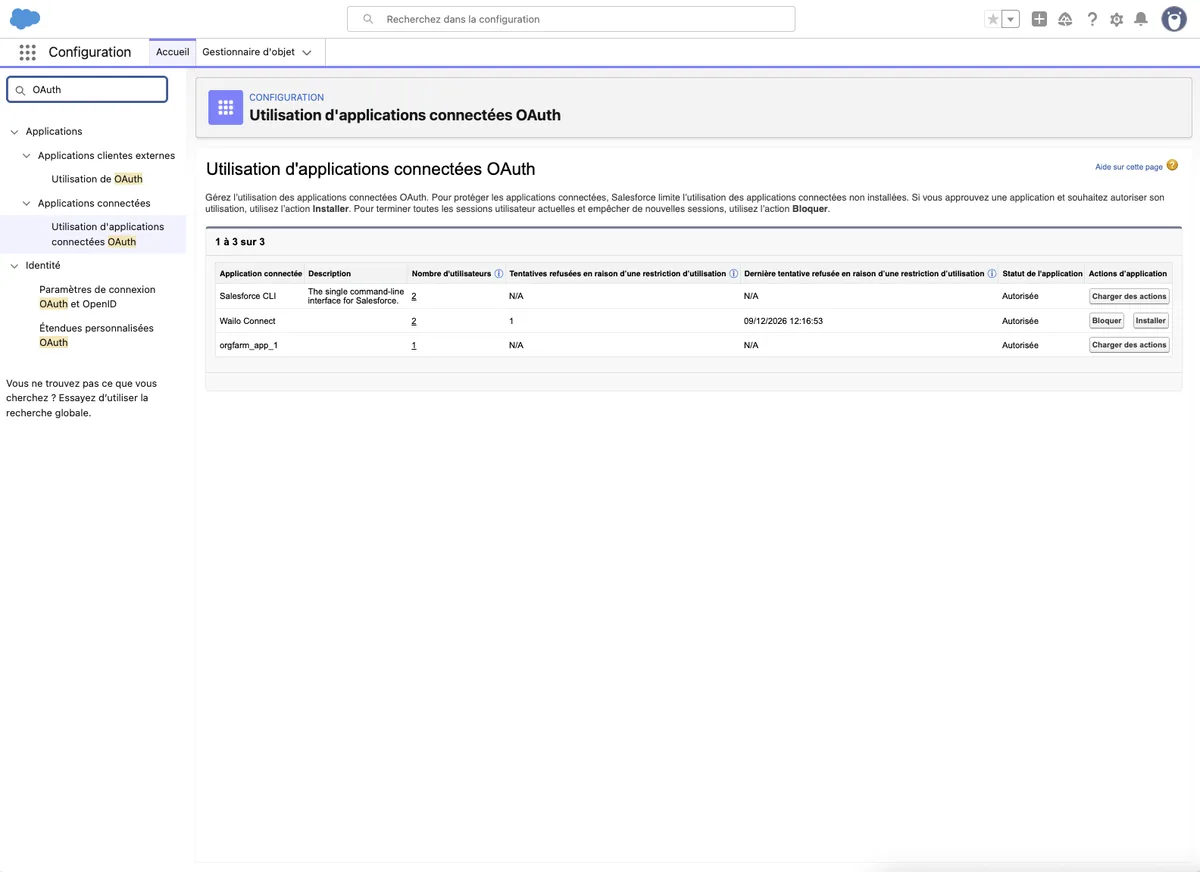Collapse Applications clientes externes node
This screenshot has width=1200, height=872.
tap(26, 156)
